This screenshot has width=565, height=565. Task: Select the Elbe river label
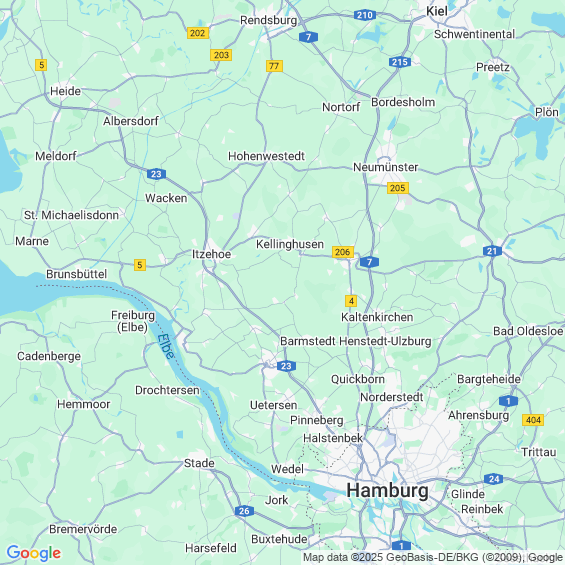tap(166, 346)
